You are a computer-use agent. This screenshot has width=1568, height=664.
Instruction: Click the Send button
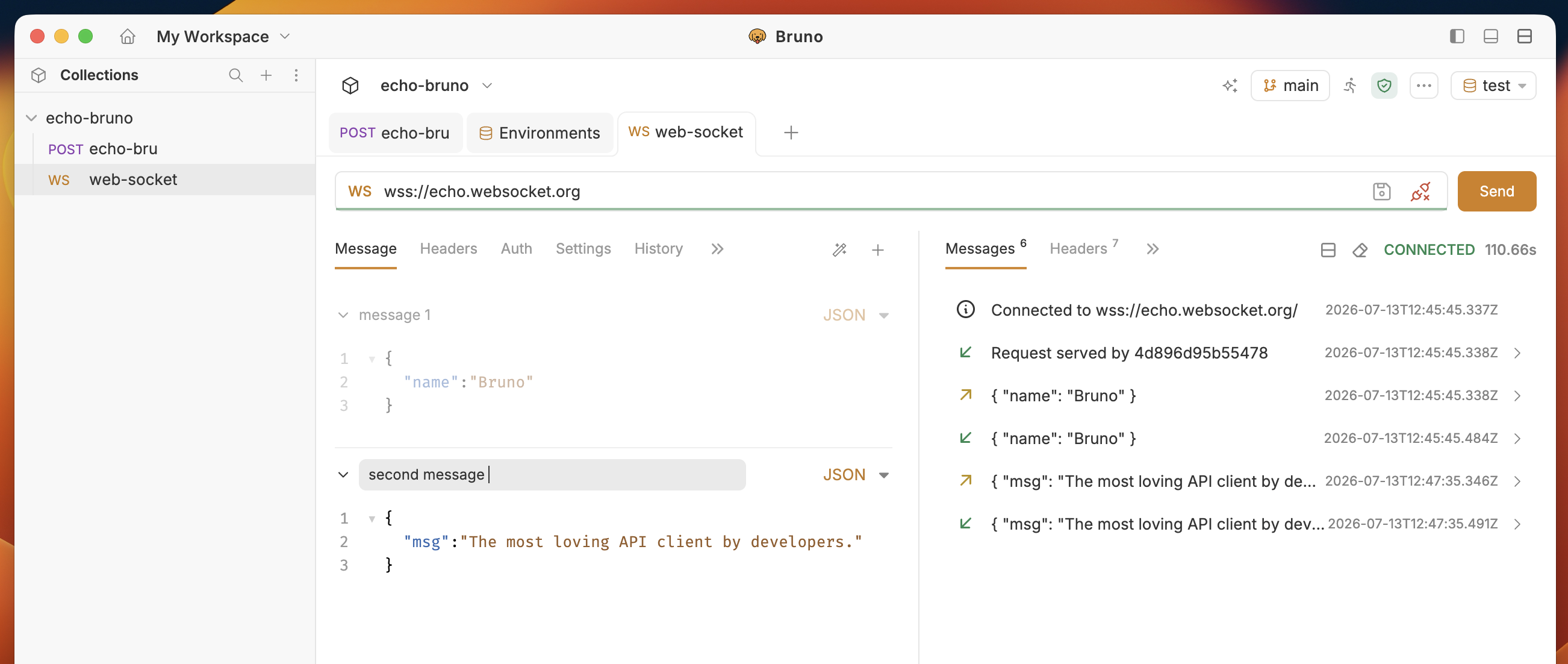1496,191
